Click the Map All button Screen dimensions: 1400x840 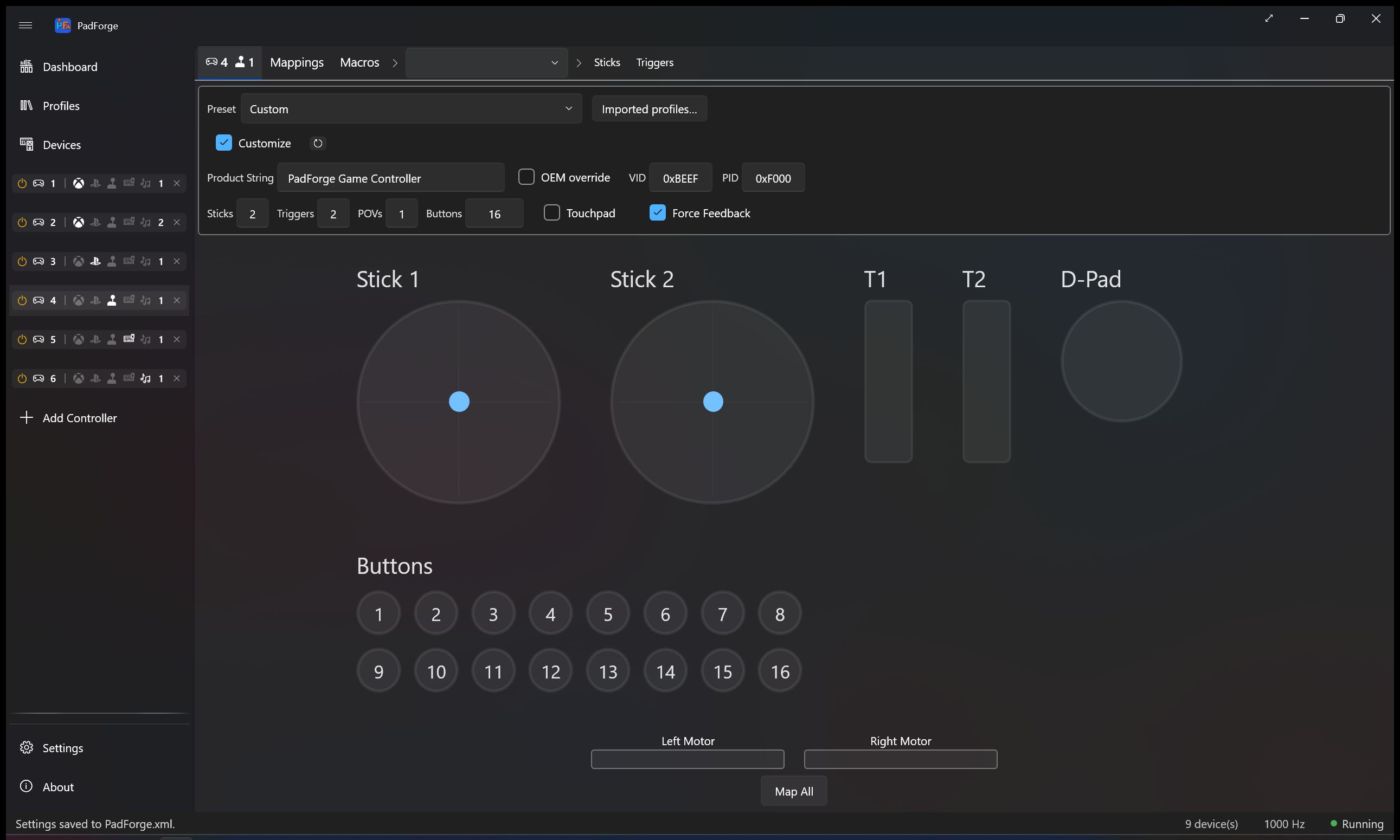[794, 791]
